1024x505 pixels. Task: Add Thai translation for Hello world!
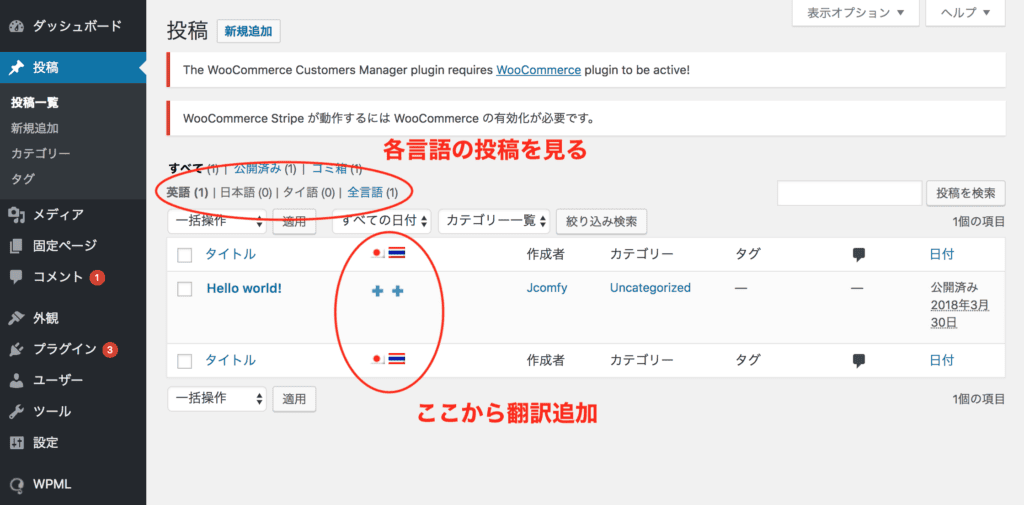coord(397,291)
